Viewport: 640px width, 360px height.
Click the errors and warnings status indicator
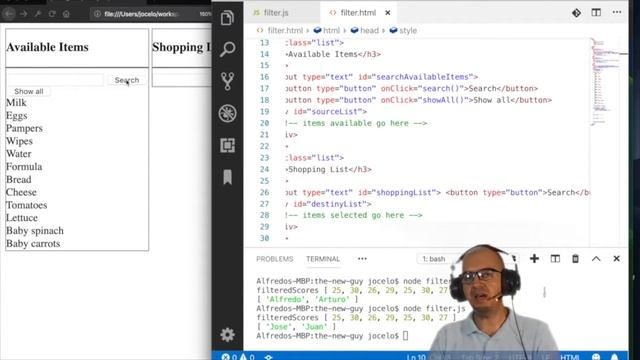coord(238,357)
